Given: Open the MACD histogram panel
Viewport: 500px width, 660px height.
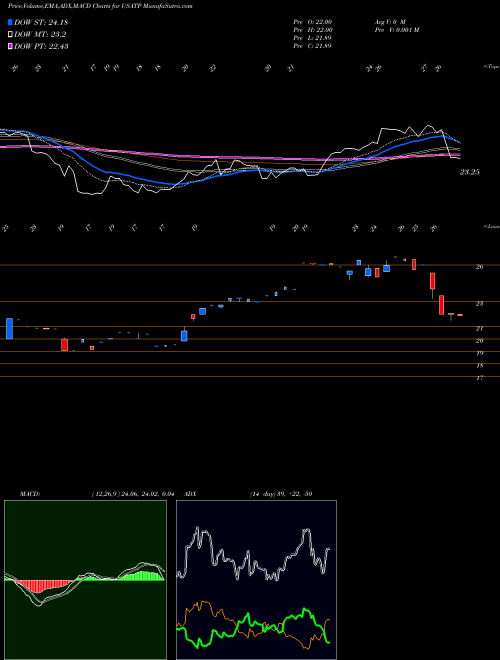Looking at the screenshot, I should 85,580.
